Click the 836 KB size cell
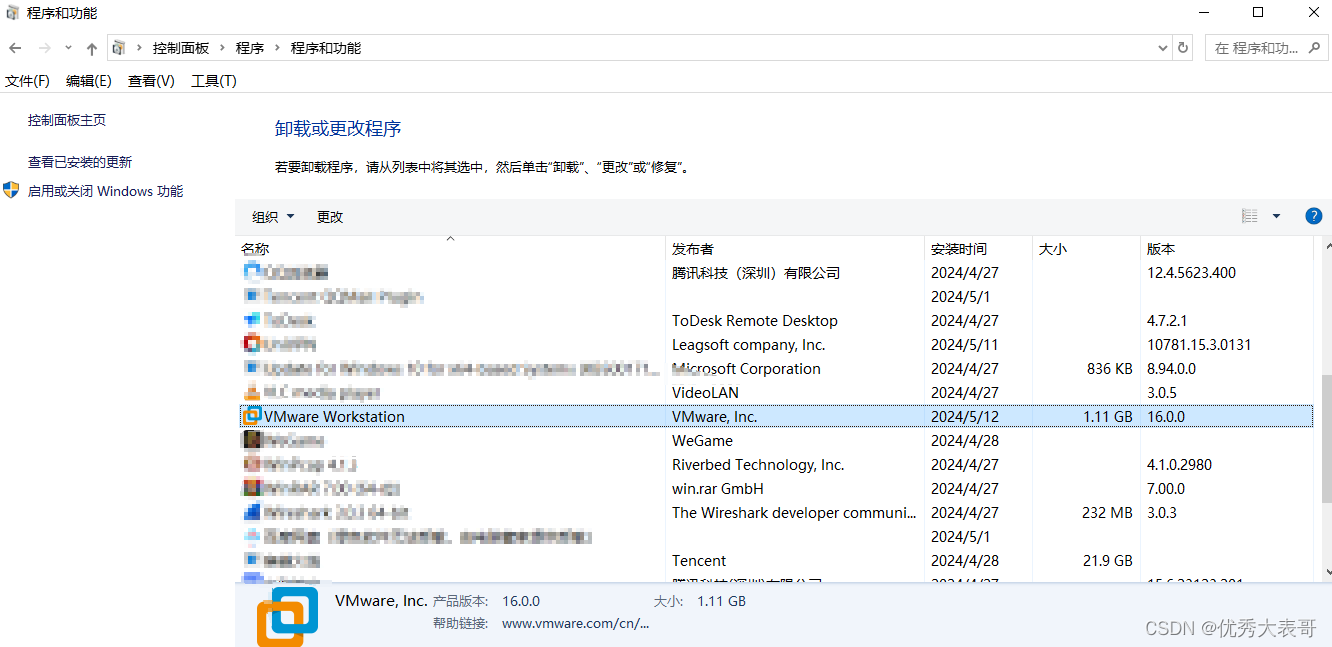Image resolution: width=1332 pixels, height=647 pixels. tap(1110, 369)
